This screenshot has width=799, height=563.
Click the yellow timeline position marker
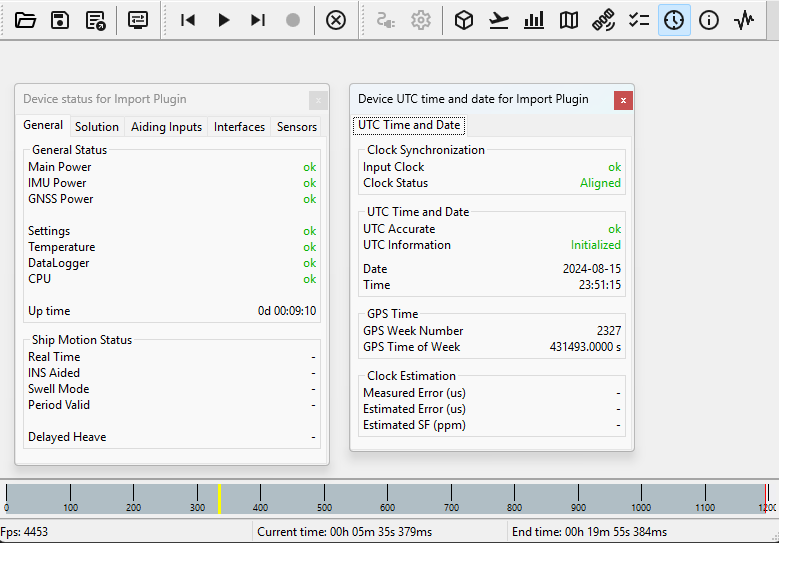coord(219,498)
